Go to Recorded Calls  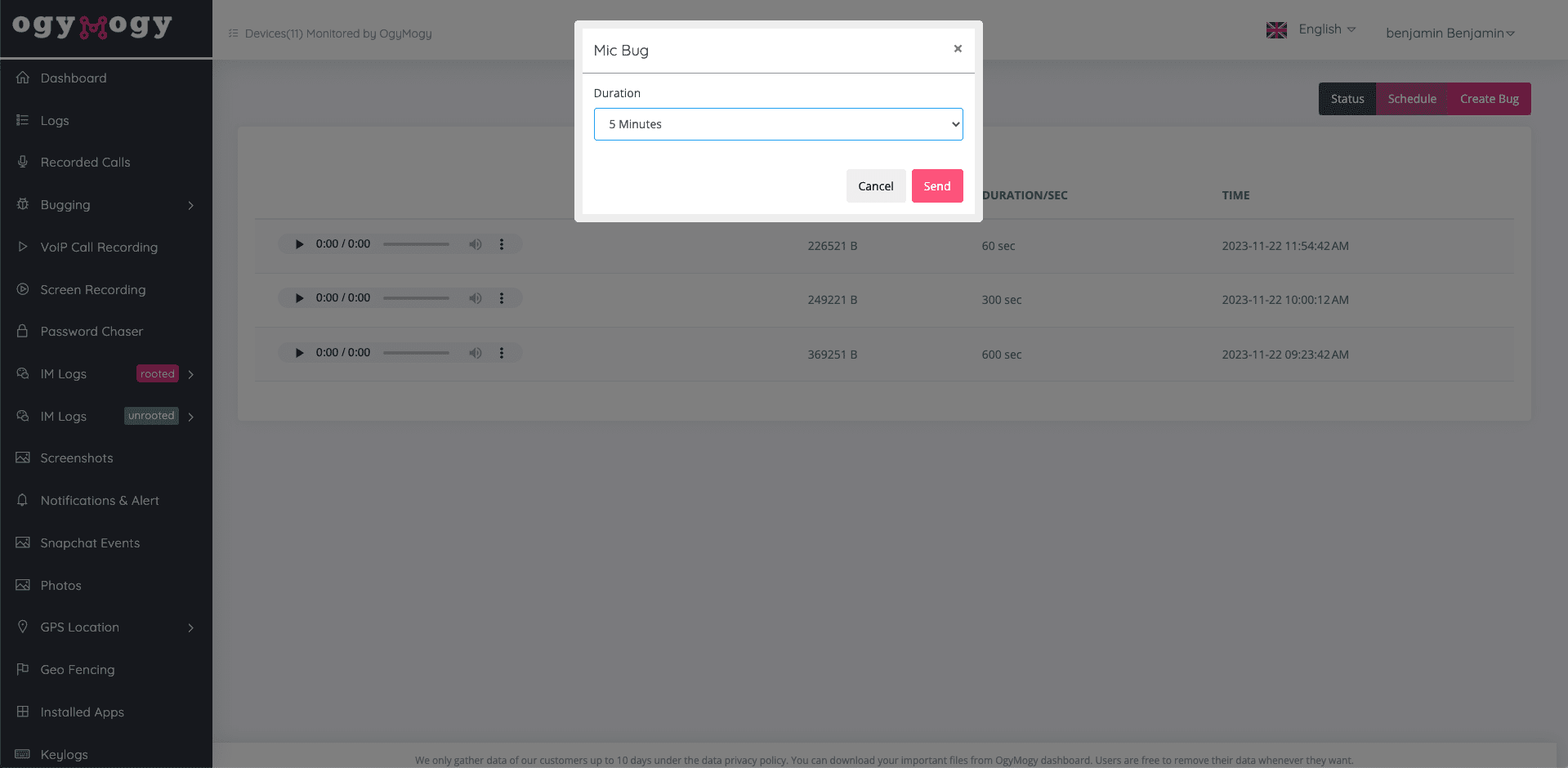coord(86,162)
